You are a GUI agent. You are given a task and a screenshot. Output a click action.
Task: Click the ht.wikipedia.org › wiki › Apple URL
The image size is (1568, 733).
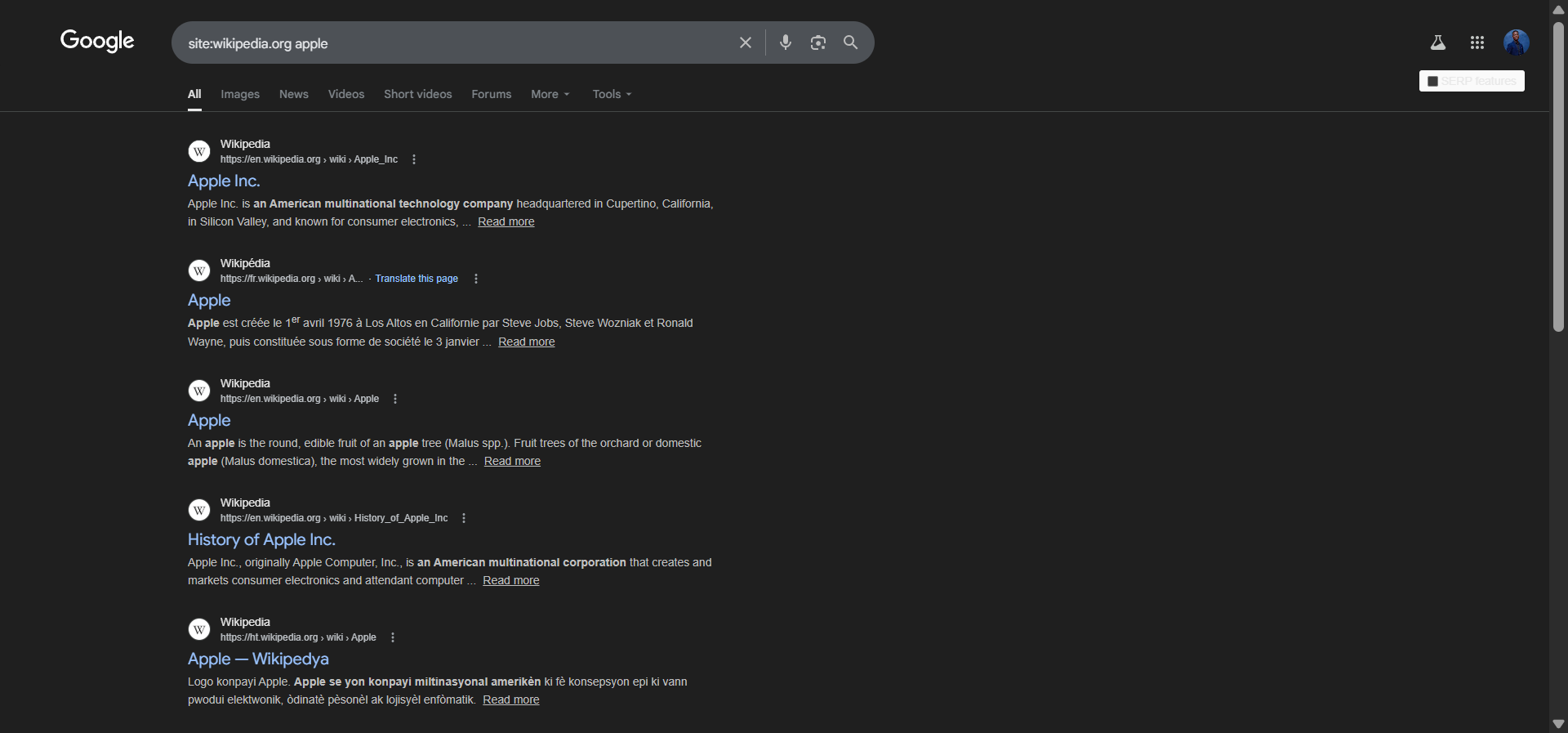[298, 637]
